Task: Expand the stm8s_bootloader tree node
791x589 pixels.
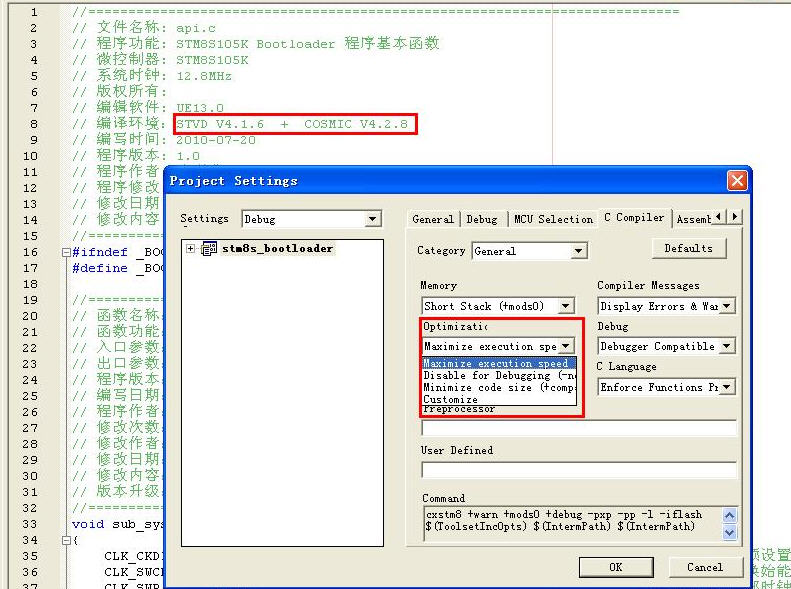Action: tap(191, 249)
